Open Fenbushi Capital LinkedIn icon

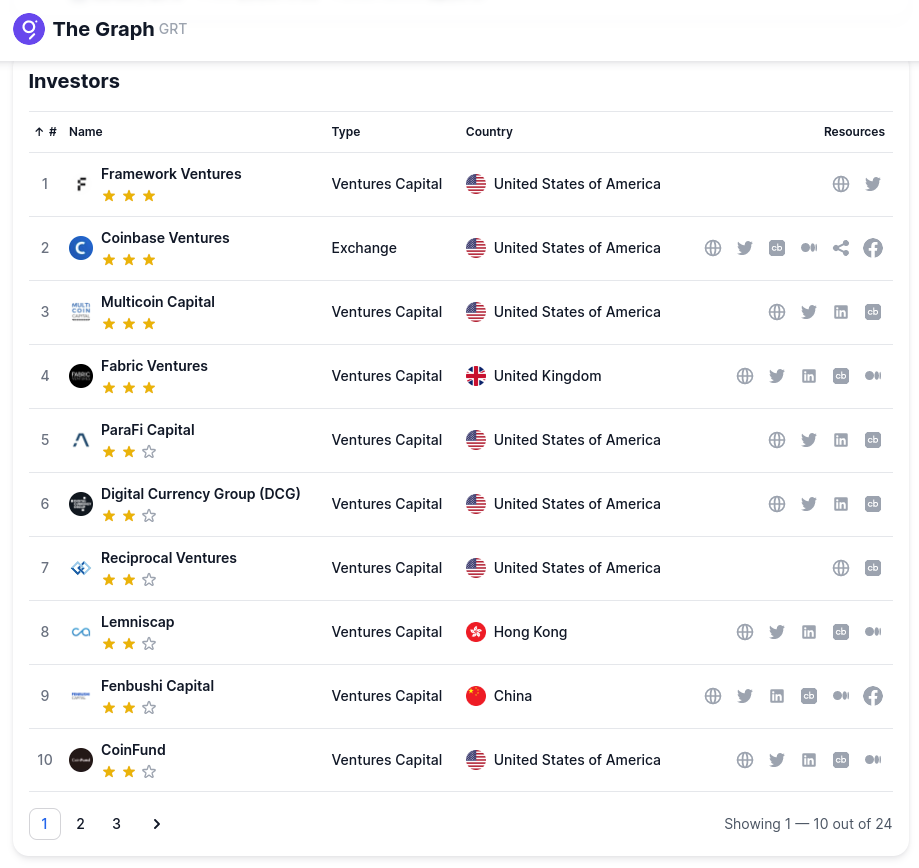click(777, 696)
